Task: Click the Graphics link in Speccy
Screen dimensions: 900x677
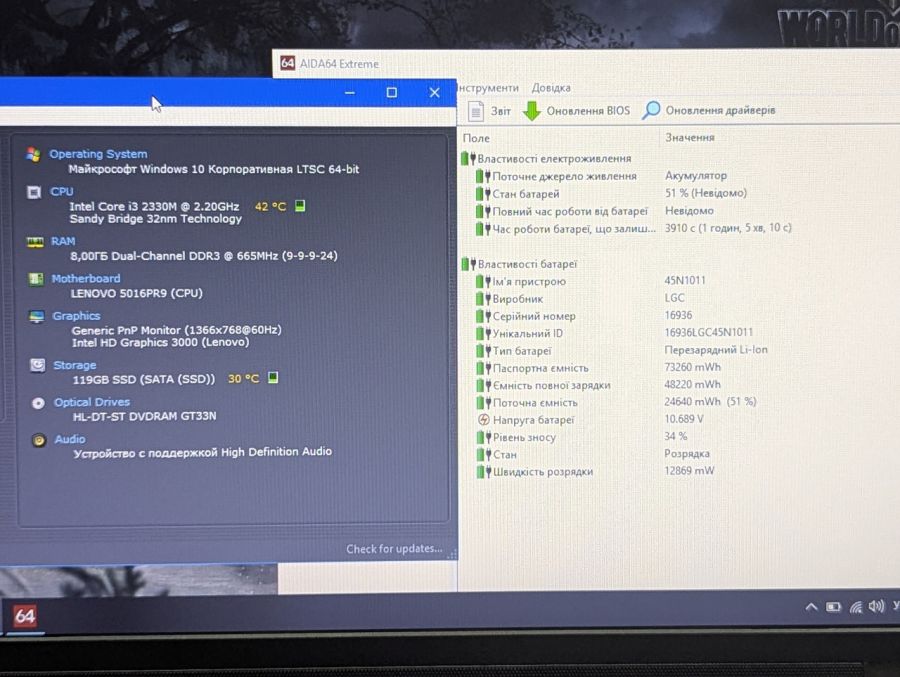Action: 76,316
